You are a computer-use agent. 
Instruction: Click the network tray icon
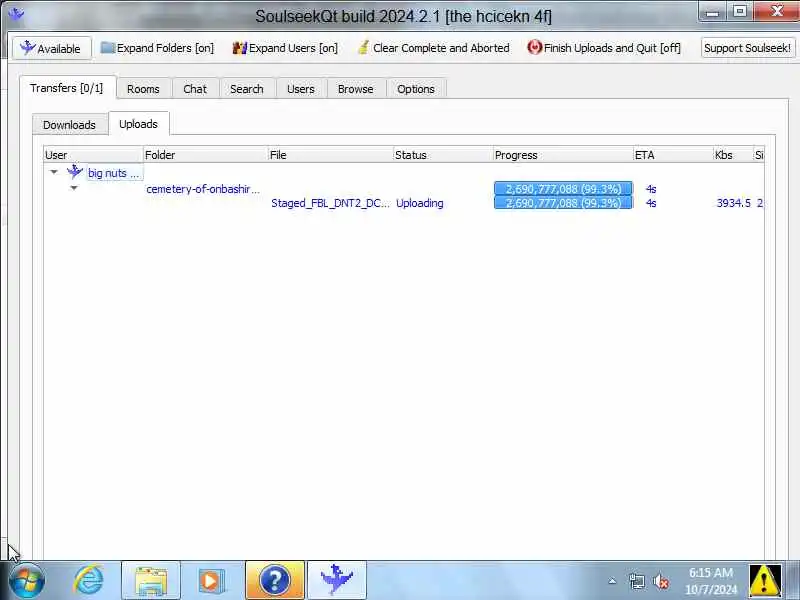(637, 581)
